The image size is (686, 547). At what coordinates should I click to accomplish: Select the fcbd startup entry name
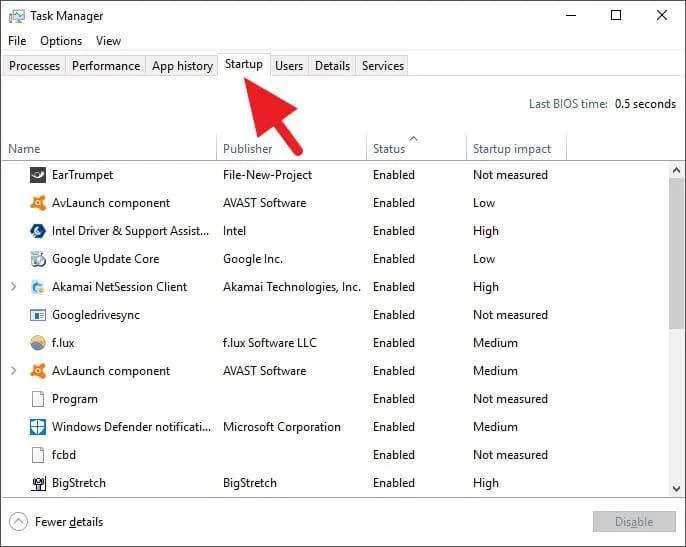[x=63, y=455]
